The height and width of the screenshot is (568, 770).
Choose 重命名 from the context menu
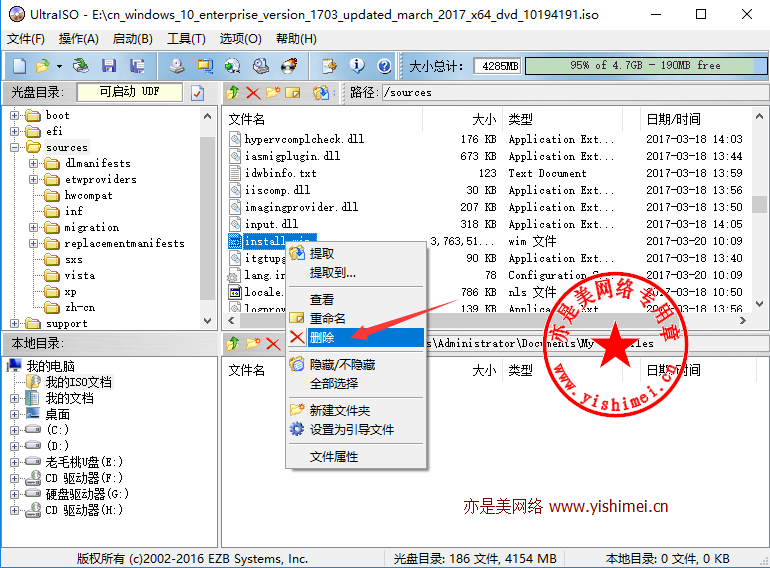(356, 319)
